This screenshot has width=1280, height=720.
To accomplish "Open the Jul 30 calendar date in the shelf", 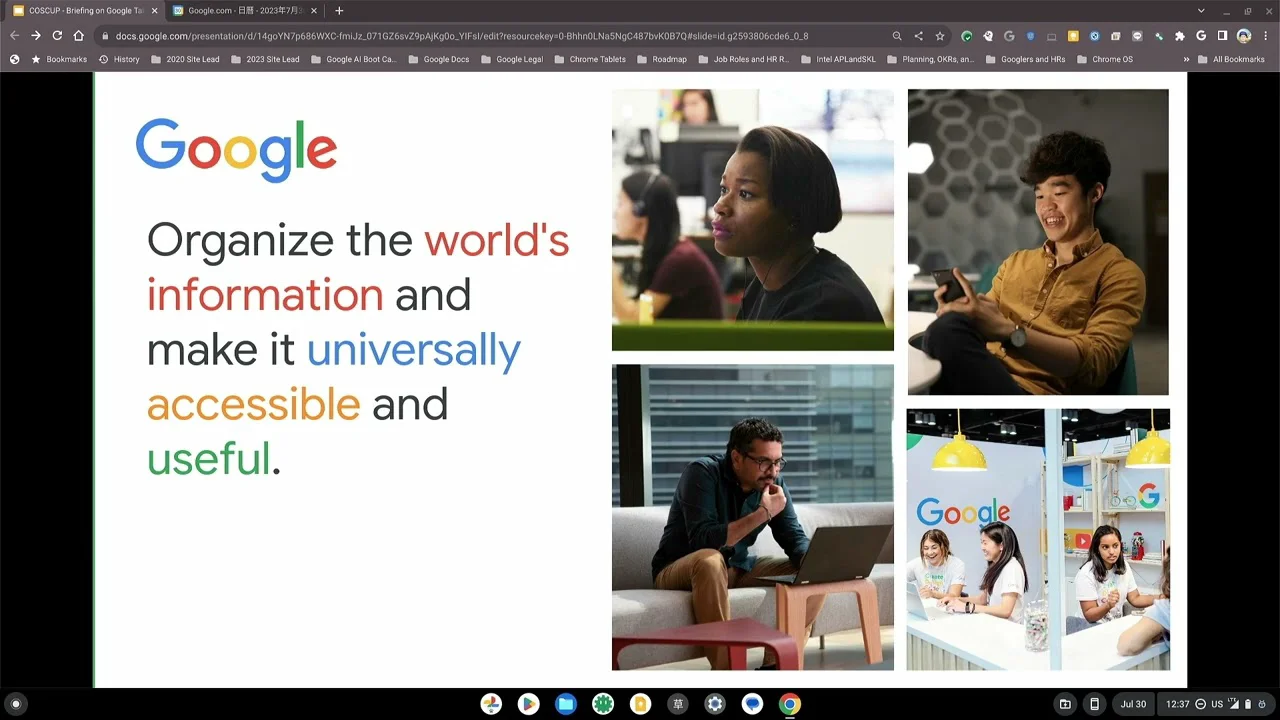I will [1133, 704].
